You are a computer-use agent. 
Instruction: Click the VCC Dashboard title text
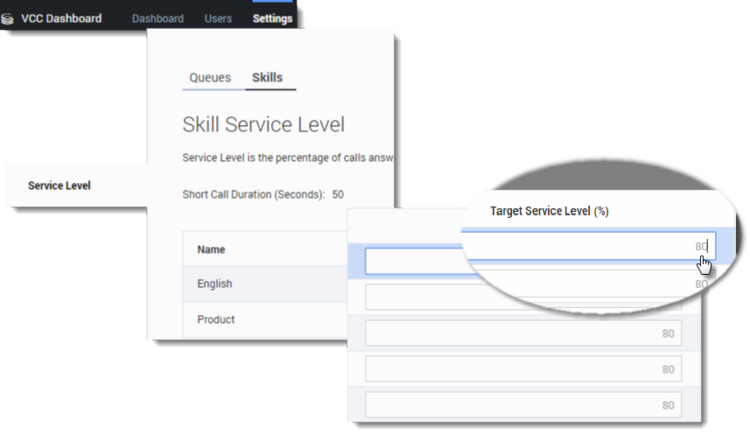(x=61, y=19)
